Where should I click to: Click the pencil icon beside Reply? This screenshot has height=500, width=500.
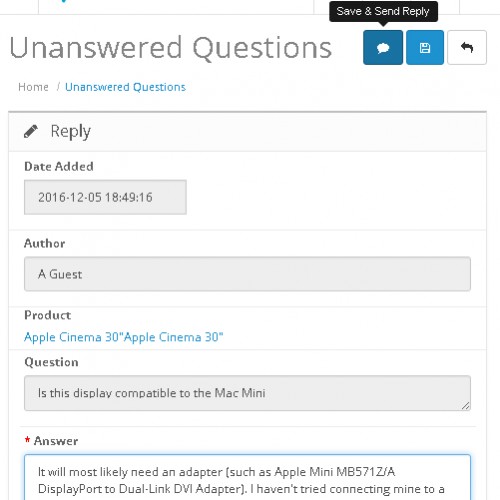31,131
